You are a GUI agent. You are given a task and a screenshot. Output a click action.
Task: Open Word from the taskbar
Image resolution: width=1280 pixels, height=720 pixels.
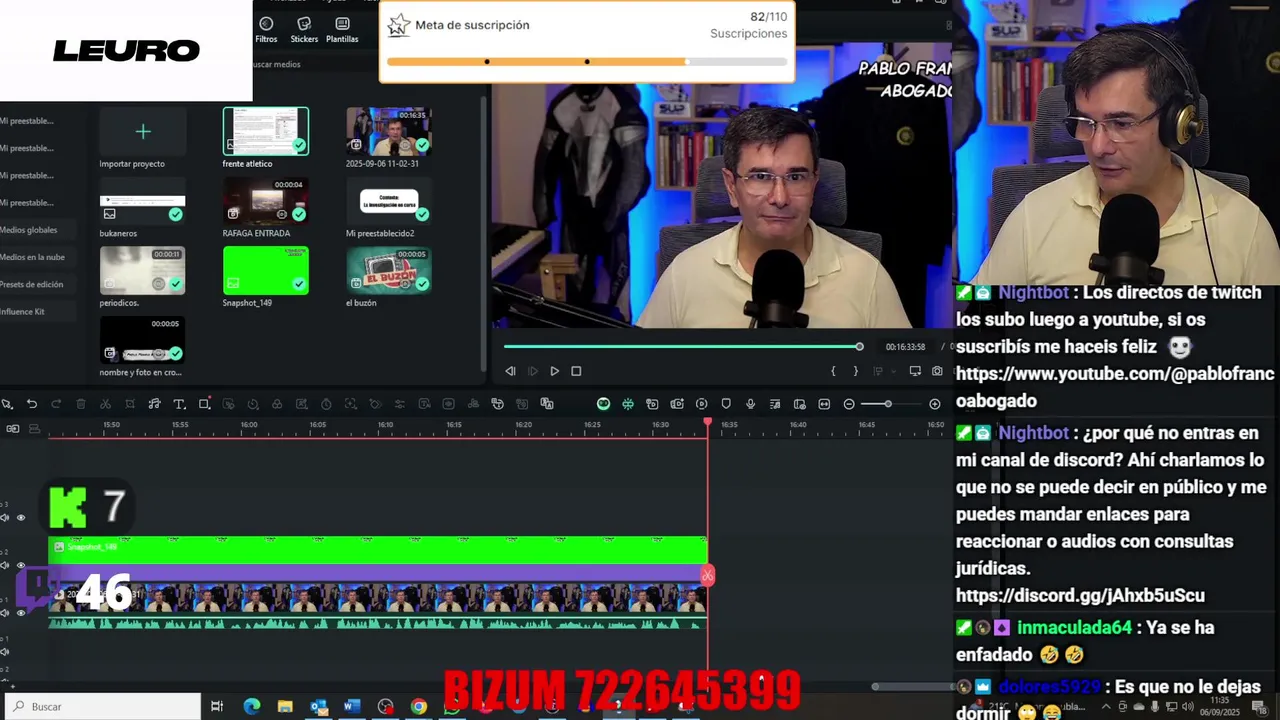352,707
